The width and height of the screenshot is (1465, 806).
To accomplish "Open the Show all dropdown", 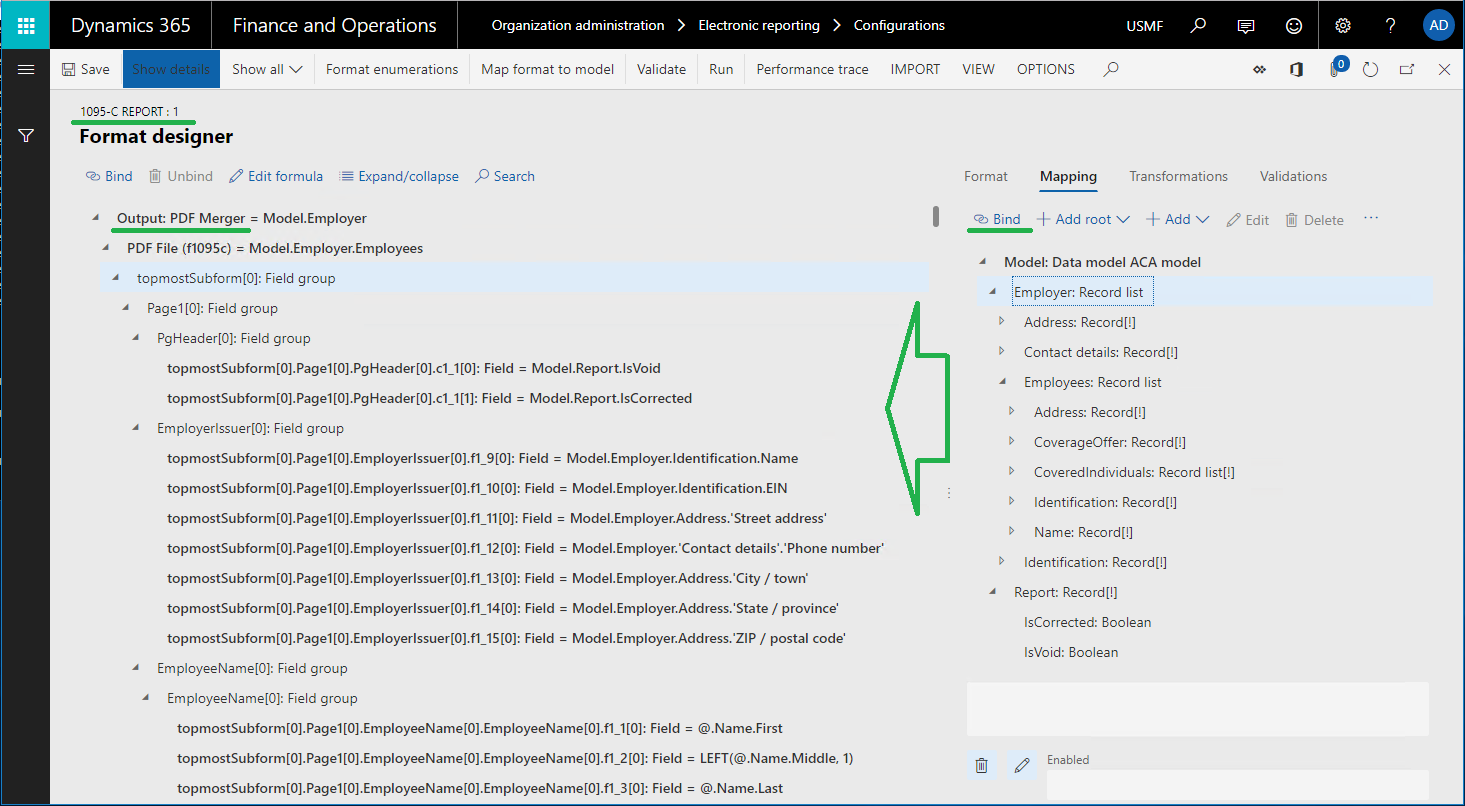I will 267,69.
